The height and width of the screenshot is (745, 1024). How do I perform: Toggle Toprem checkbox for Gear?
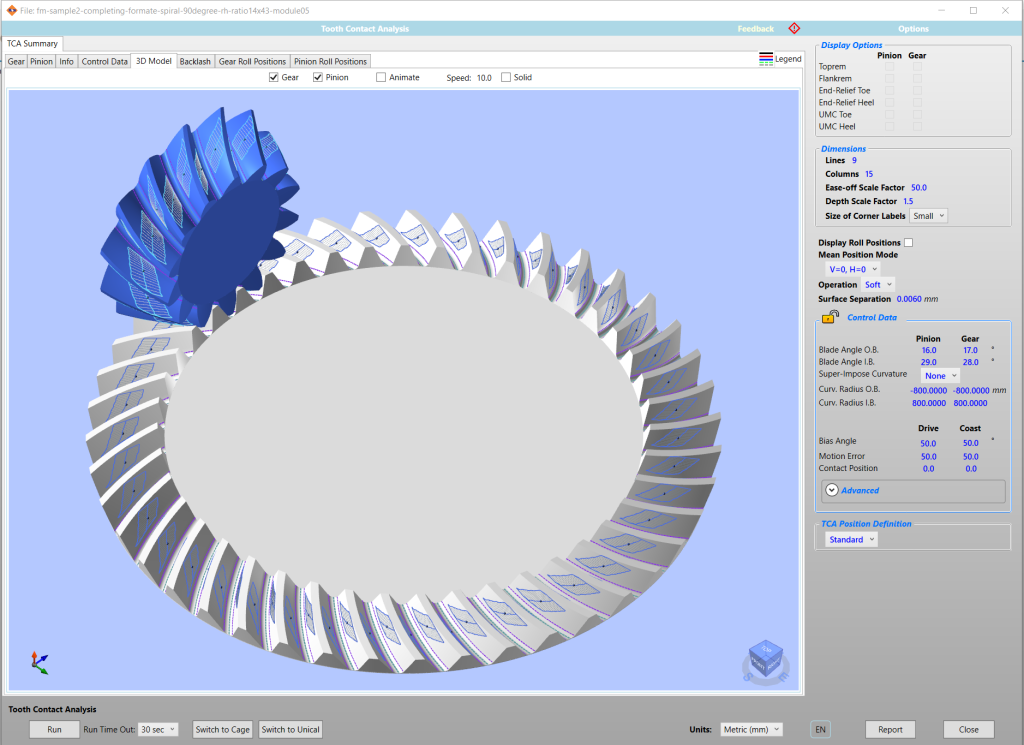click(918, 67)
